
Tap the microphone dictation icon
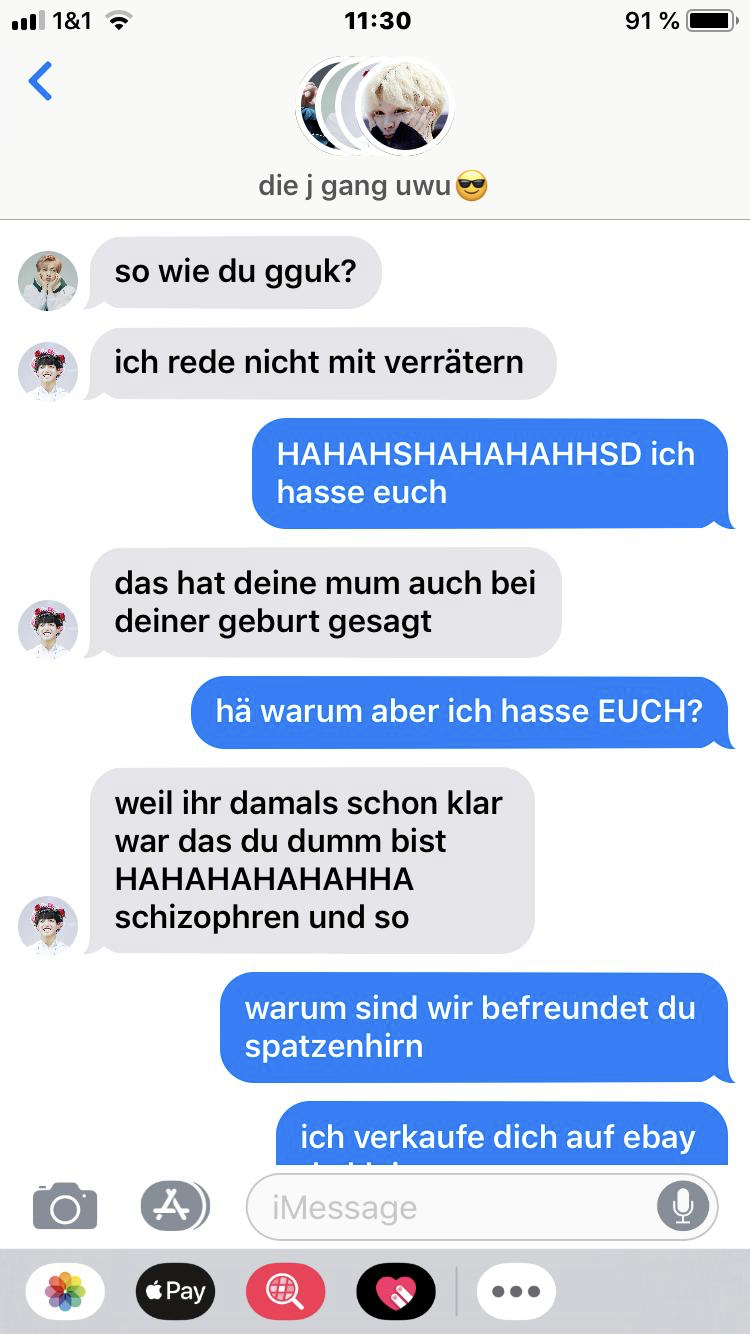point(683,1207)
